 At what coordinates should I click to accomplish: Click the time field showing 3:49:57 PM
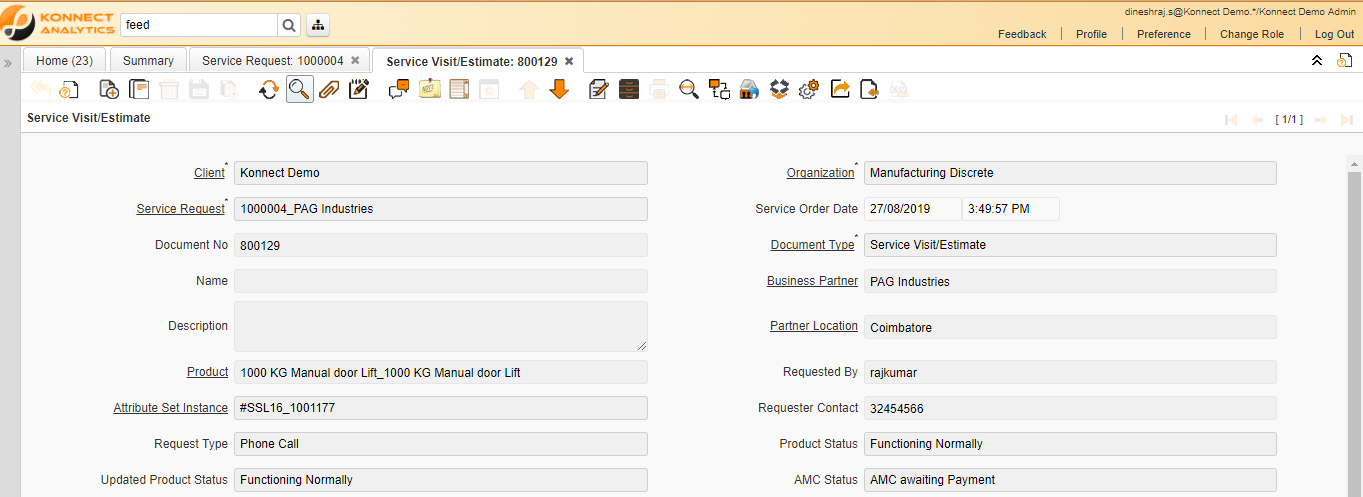pos(1010,209)
